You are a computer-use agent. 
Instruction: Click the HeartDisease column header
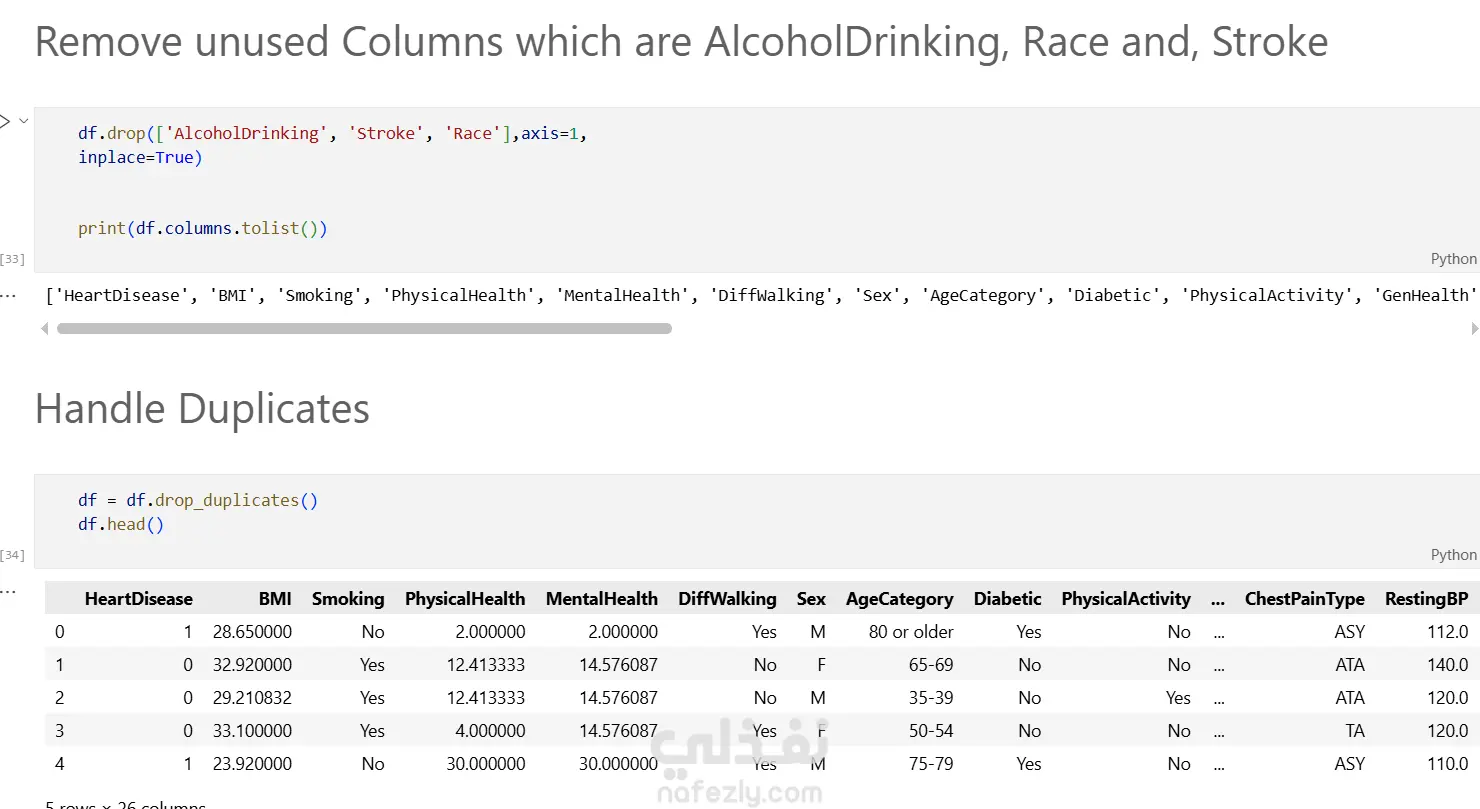[138, 599]
